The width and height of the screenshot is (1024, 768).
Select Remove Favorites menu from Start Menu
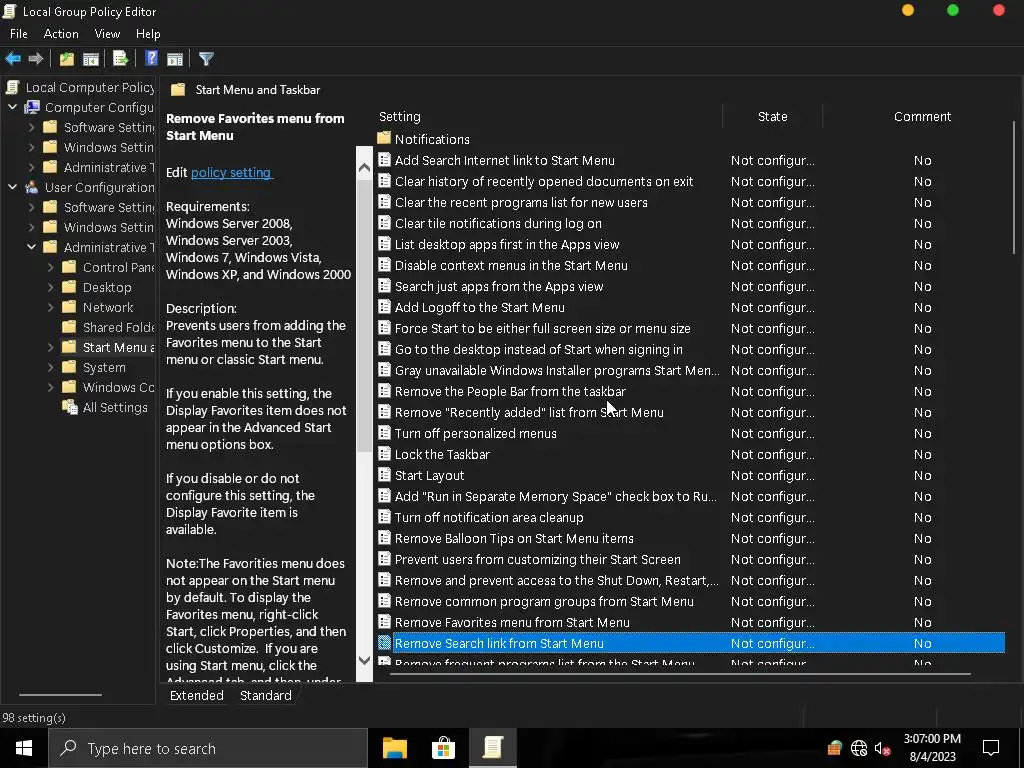click(x=512, y=622)
